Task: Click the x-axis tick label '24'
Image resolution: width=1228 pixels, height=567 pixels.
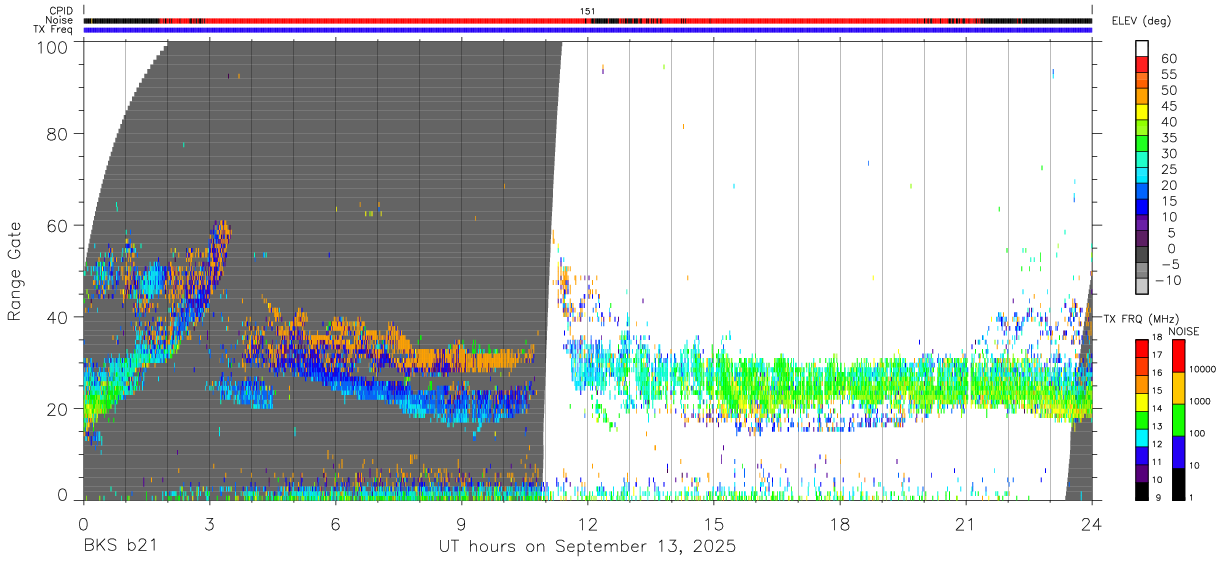Action: 1091,524
